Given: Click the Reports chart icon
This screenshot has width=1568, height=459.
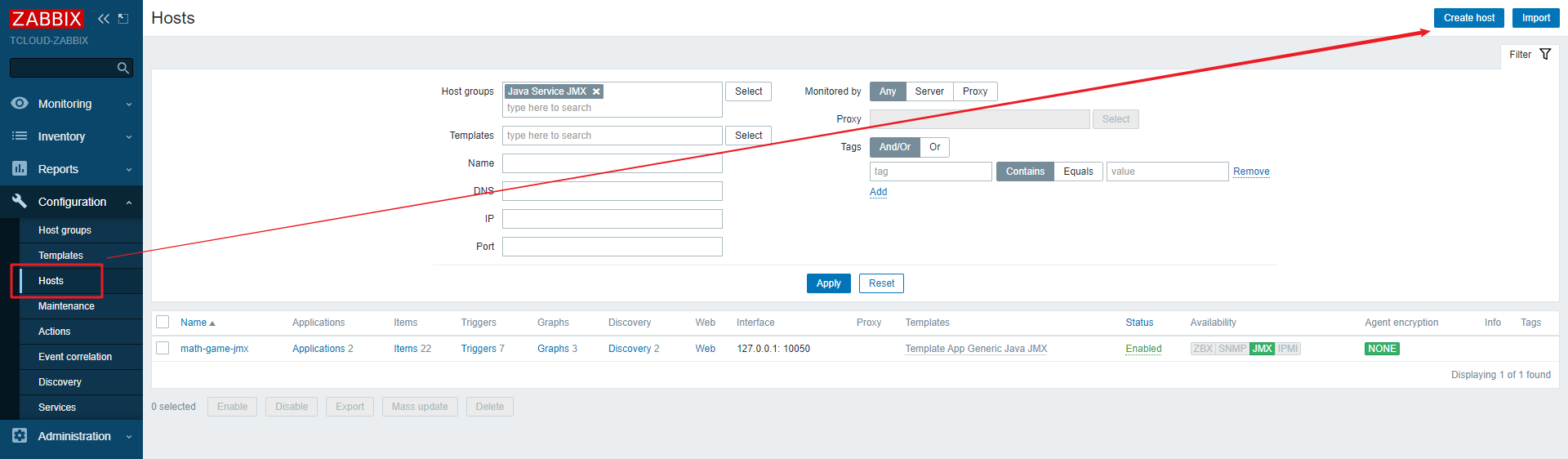Looking at the screenshot, I should click(x=20, y=168).
